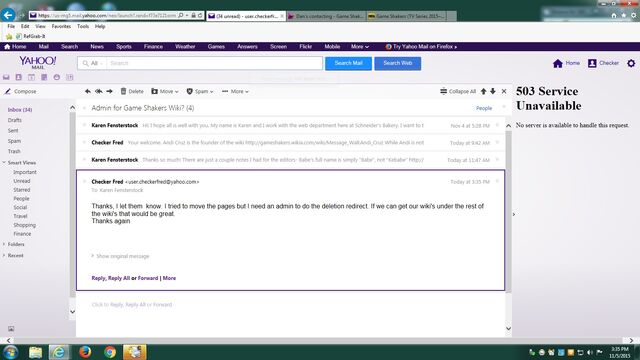Click the volume icon in system tray
This screenshot has height=360, width=640.
[590, 352]
